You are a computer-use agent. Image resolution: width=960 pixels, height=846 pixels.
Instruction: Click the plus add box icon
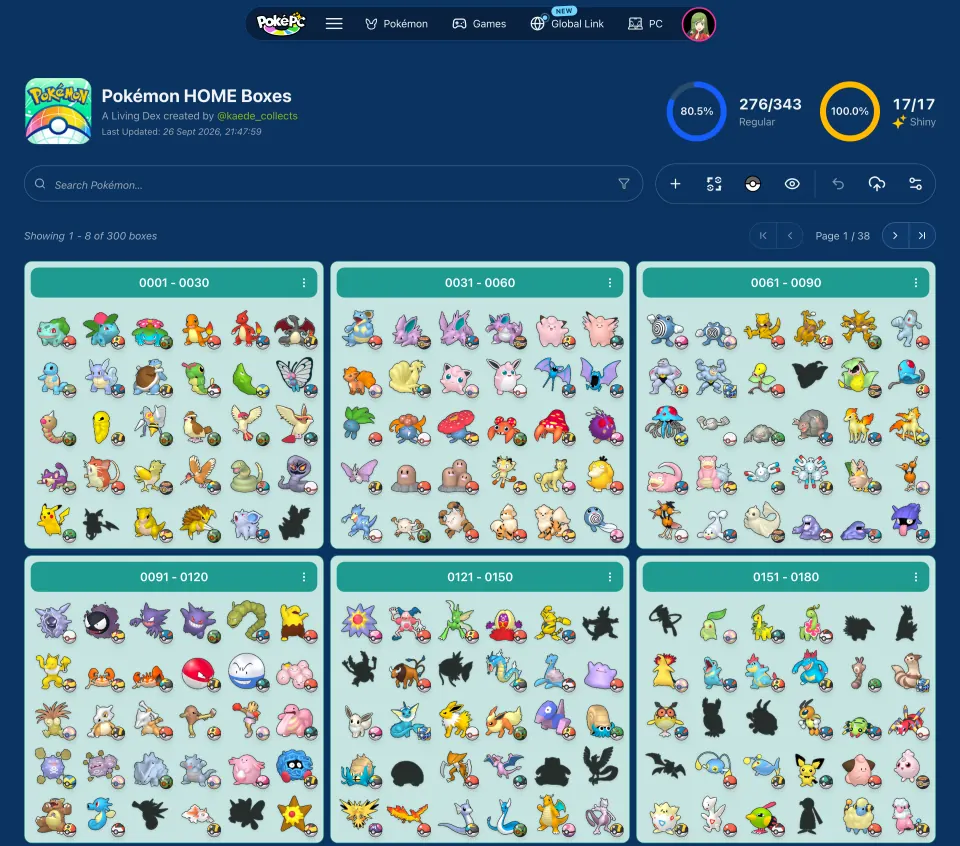(675, 184)
